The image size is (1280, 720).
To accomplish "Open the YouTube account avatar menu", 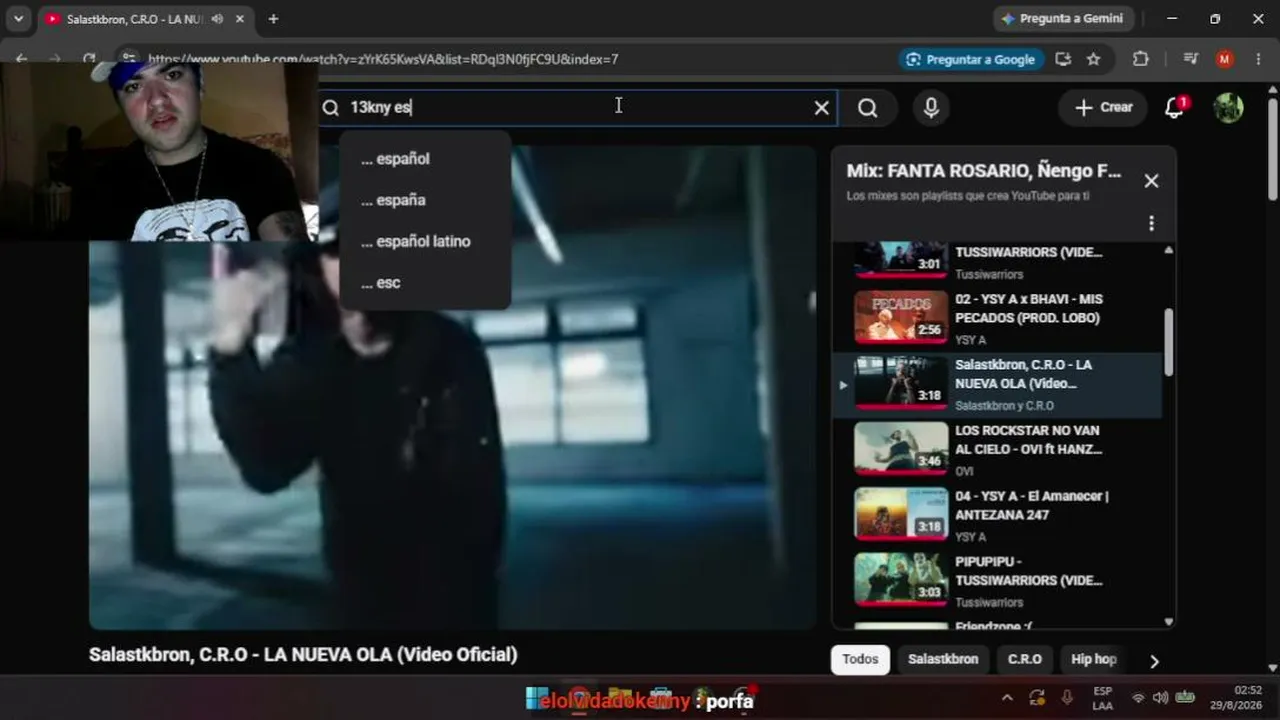I will 1228,108.
